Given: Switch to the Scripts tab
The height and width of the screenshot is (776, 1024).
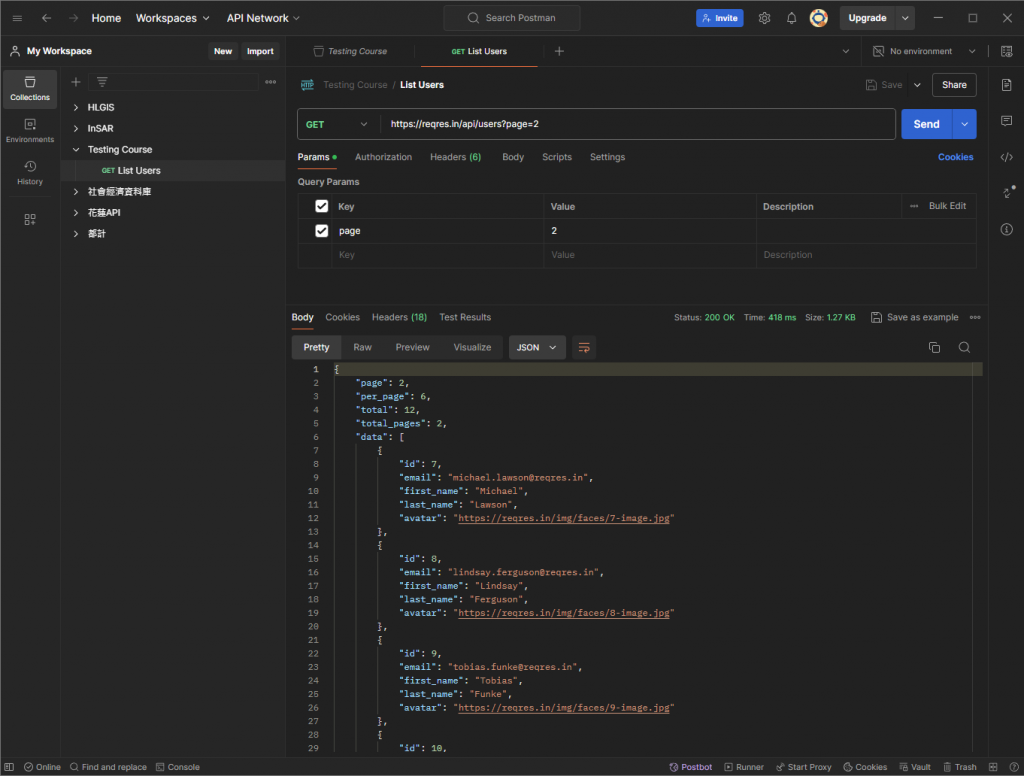Looking at the screenshot, I should [556, 157].
